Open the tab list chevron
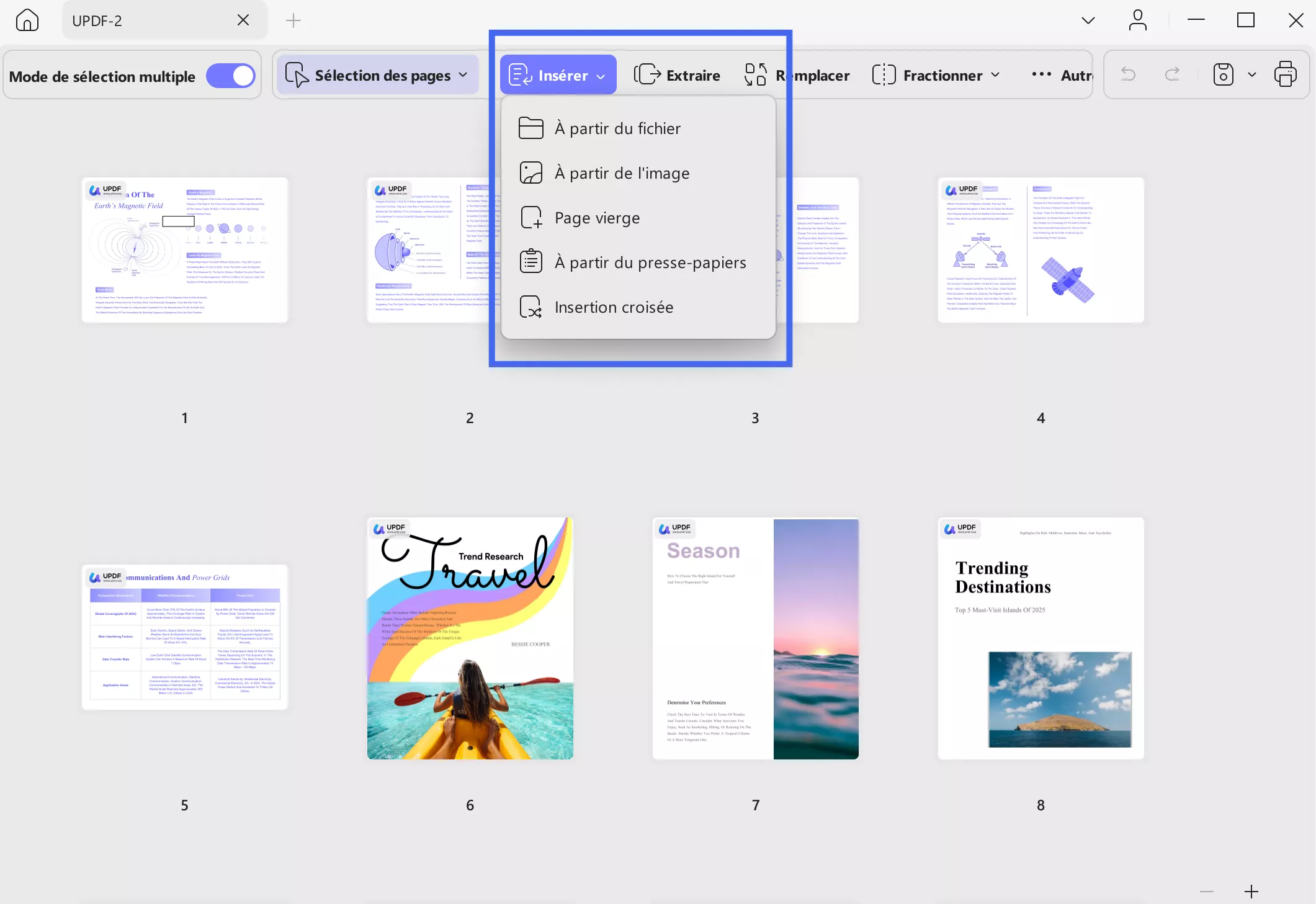The width and height of the screenshot is (1316, 904). point(1088,20)
